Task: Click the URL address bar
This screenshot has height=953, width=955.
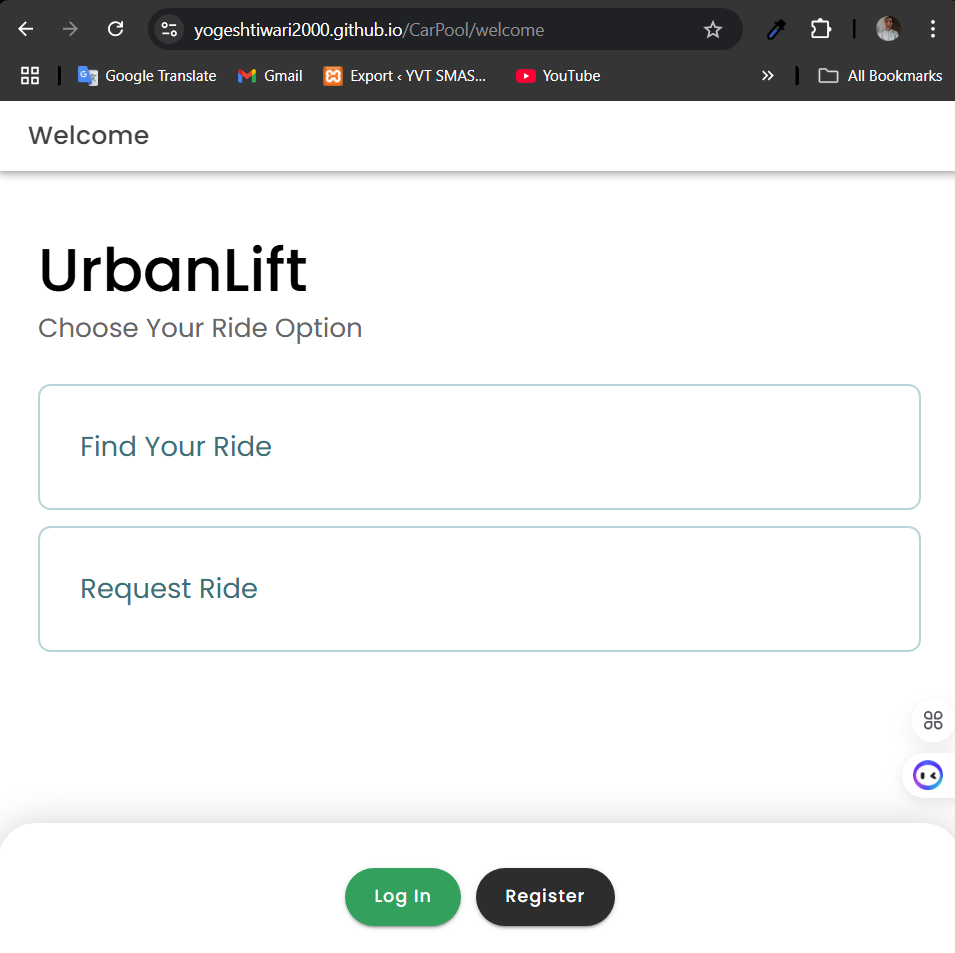Action: point(440,30)
